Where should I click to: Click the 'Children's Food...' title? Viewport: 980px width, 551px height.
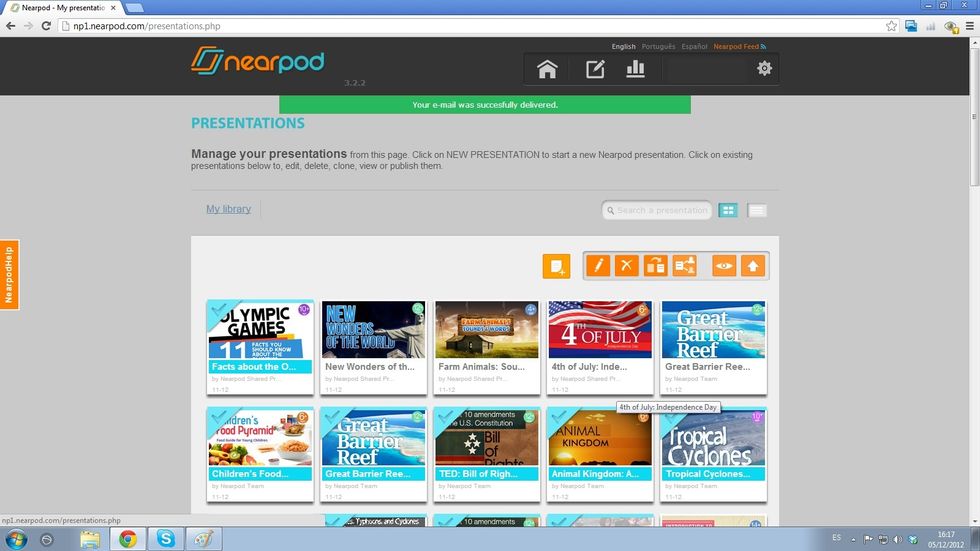point(250,474)
